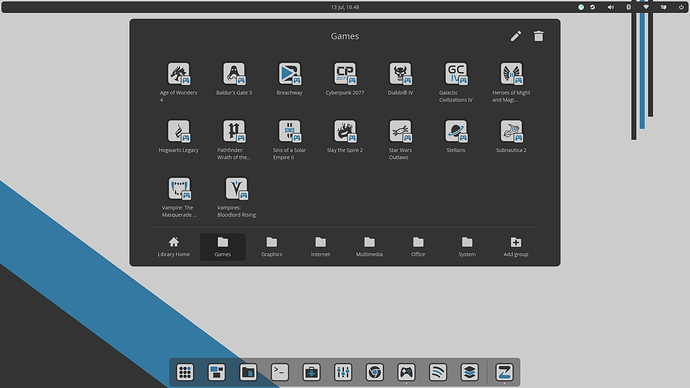Open Vampire: The Masquerade
Viewport: 690px width, 388px height.
pos(179,189)
